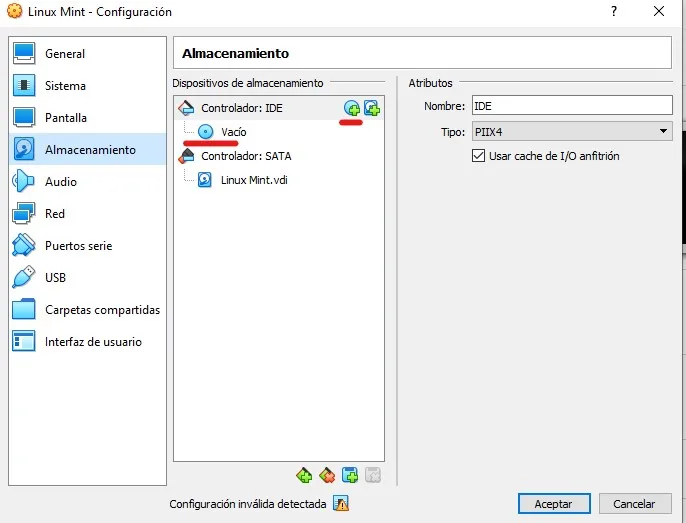The height and width of the screenshot is (523, 686).
Task: Add optical drive to IDE controller
Action: pyautogui.click(x=352, y=108)
